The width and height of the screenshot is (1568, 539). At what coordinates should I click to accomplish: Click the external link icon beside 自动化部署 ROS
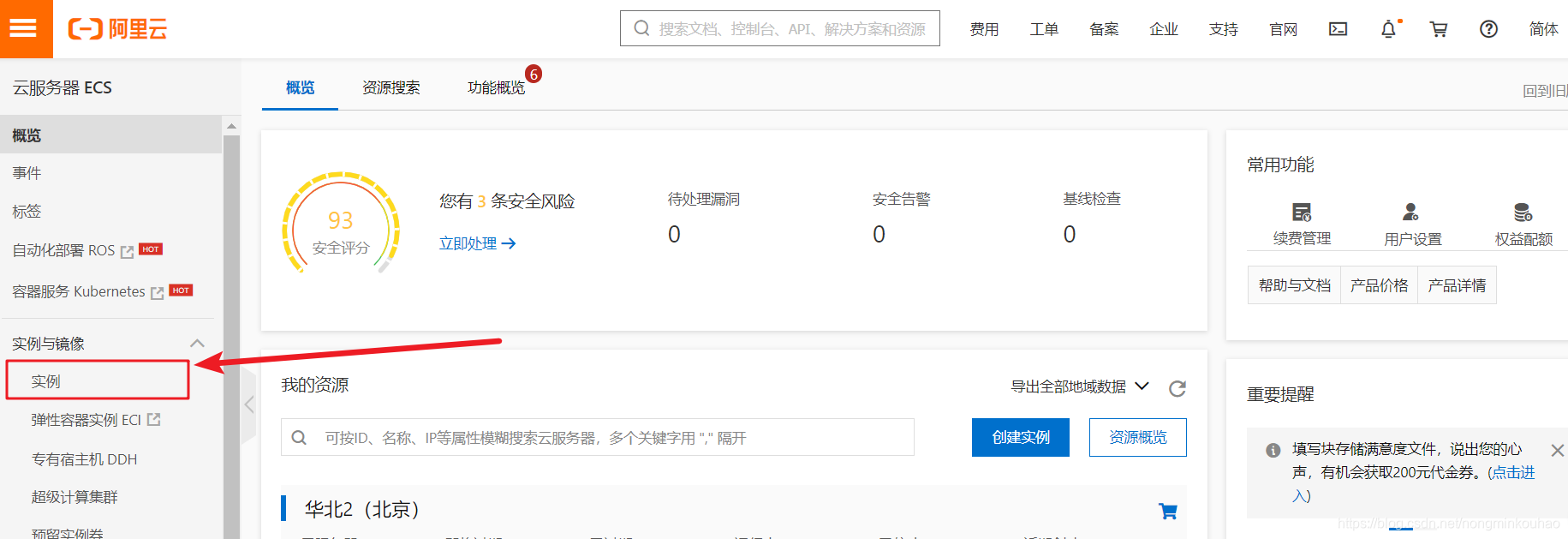click(x=128, y=252)
